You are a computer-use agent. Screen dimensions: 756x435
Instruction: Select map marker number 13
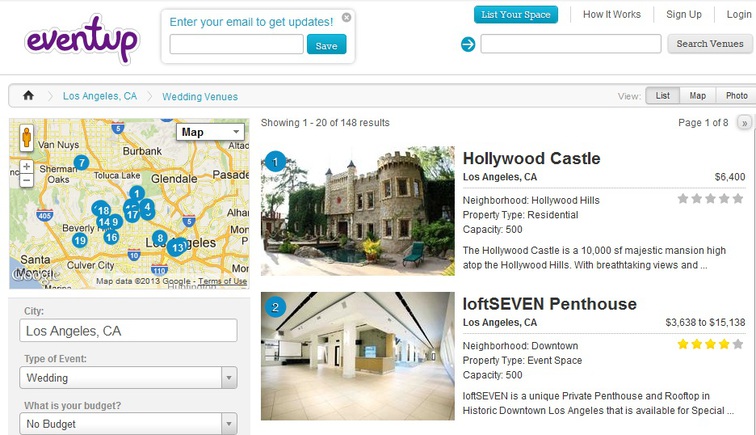(x=178, y=247)
